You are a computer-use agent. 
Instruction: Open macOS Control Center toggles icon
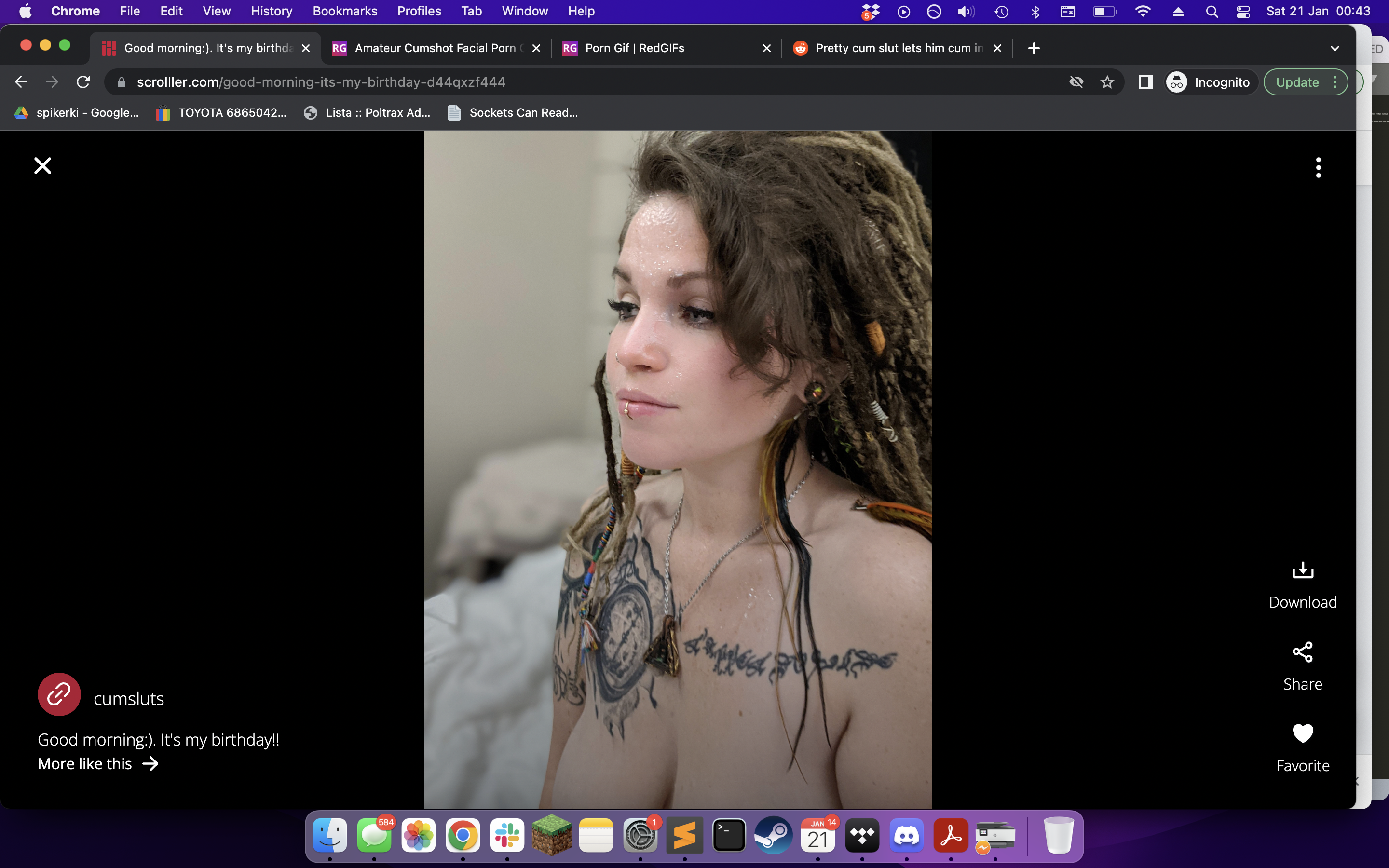tap(1243, 12)
